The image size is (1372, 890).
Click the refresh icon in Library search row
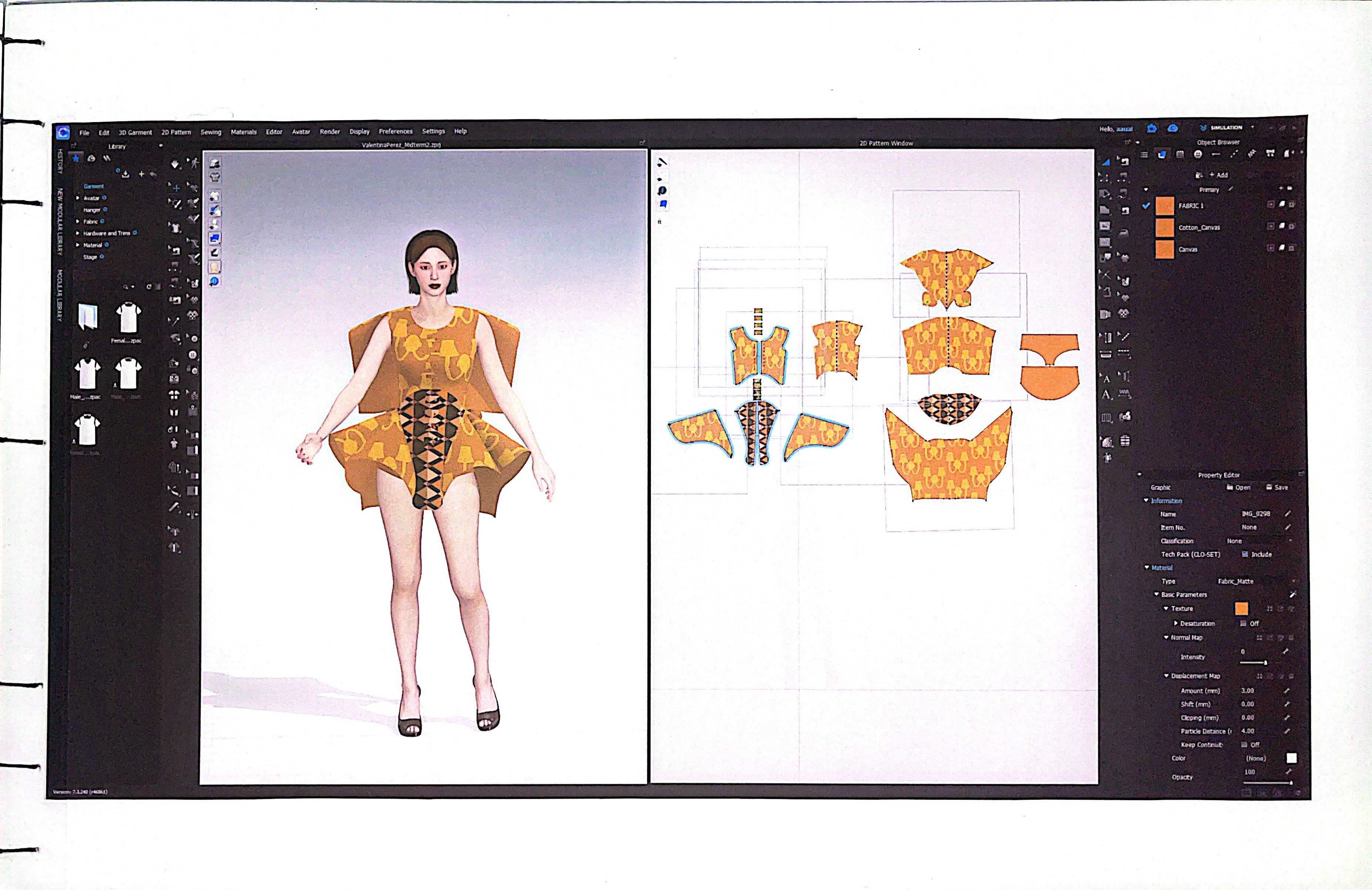[148, 287]
